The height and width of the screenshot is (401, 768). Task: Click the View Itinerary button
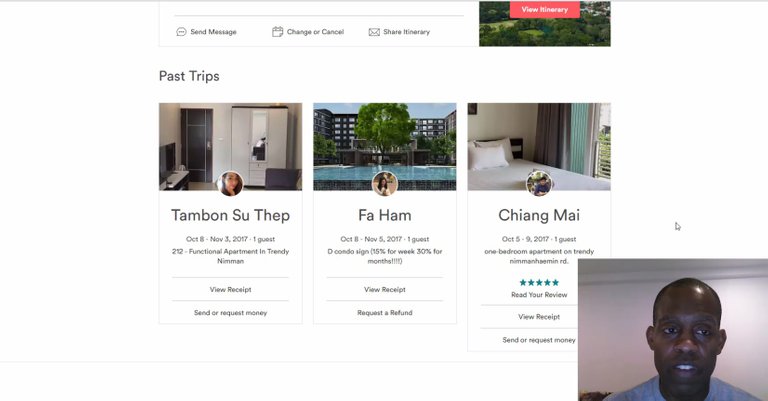click(545, 9)
